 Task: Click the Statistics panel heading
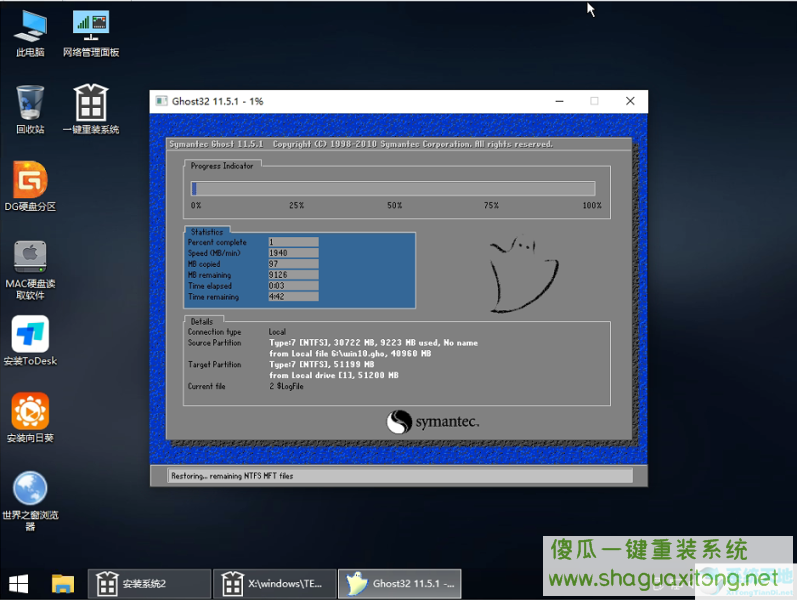(207, 232)
